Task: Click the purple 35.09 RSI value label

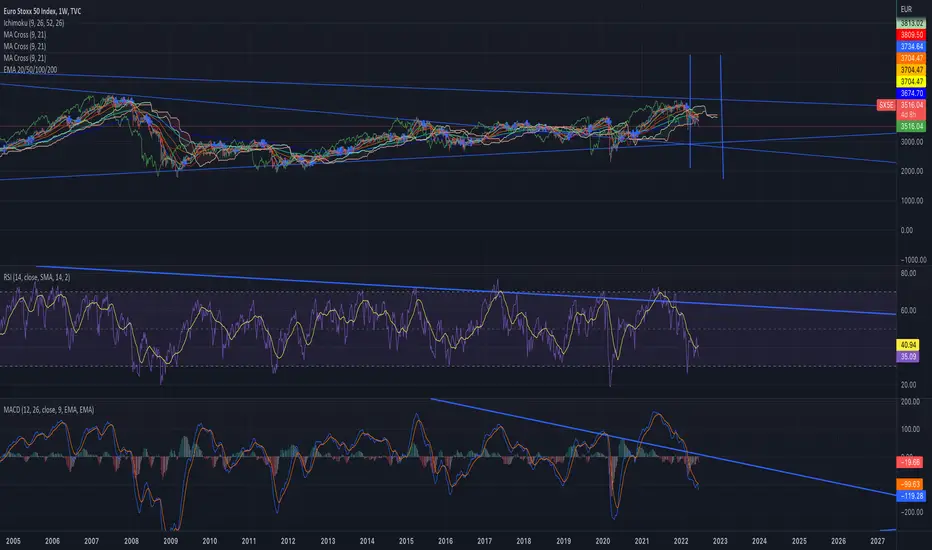Action: click(x=908, y=357)
